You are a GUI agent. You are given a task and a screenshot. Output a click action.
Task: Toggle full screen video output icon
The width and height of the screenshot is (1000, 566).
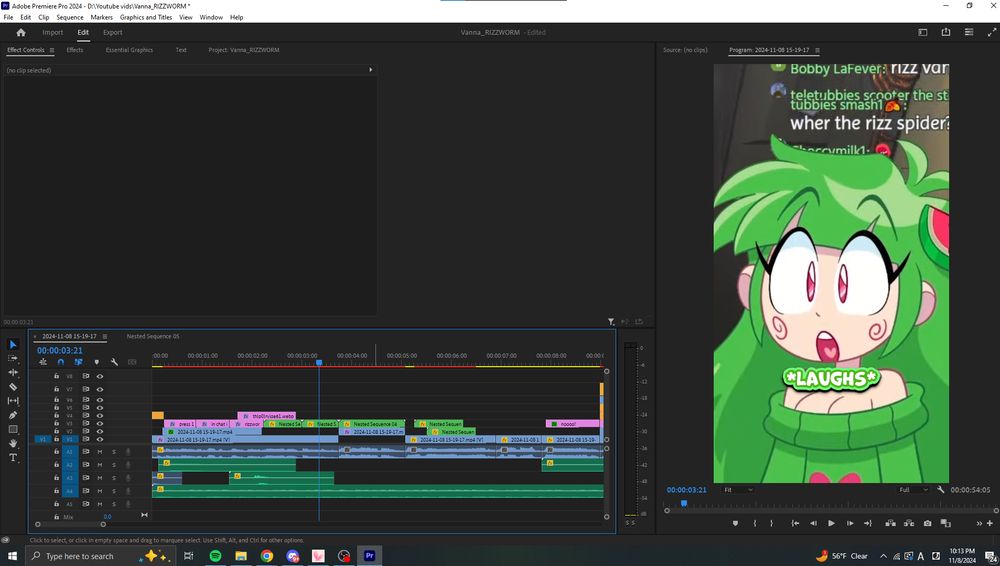point(992,32)
